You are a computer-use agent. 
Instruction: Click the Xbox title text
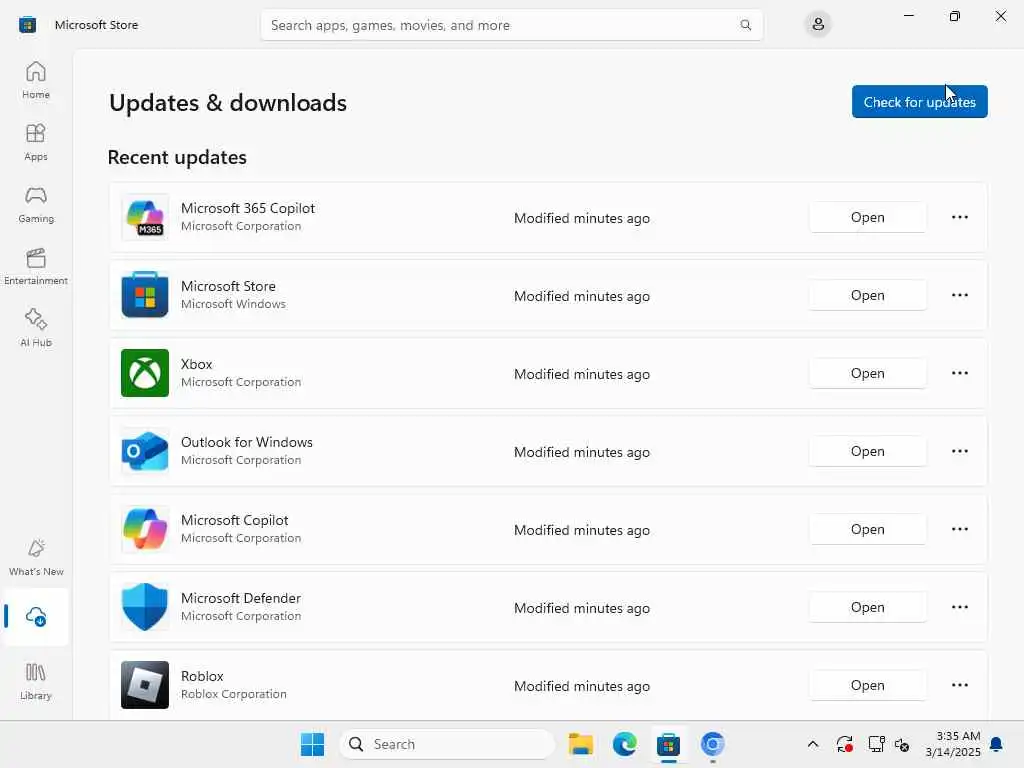pos(197,364)
